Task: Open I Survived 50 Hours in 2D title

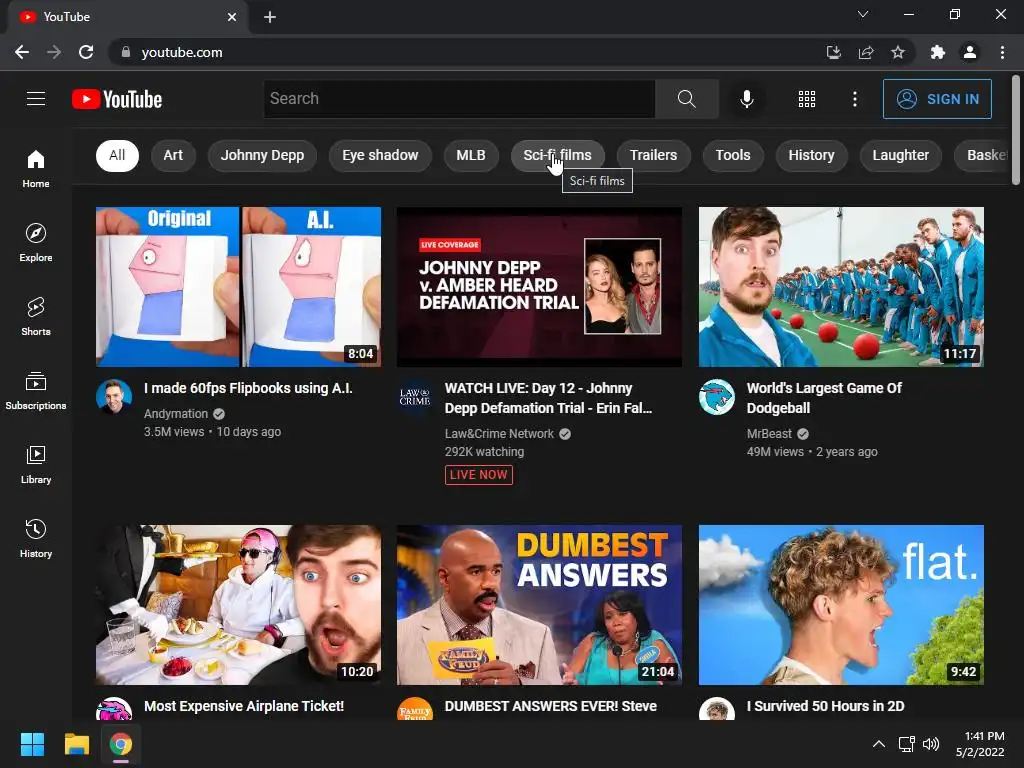Action: pos(825,706)
